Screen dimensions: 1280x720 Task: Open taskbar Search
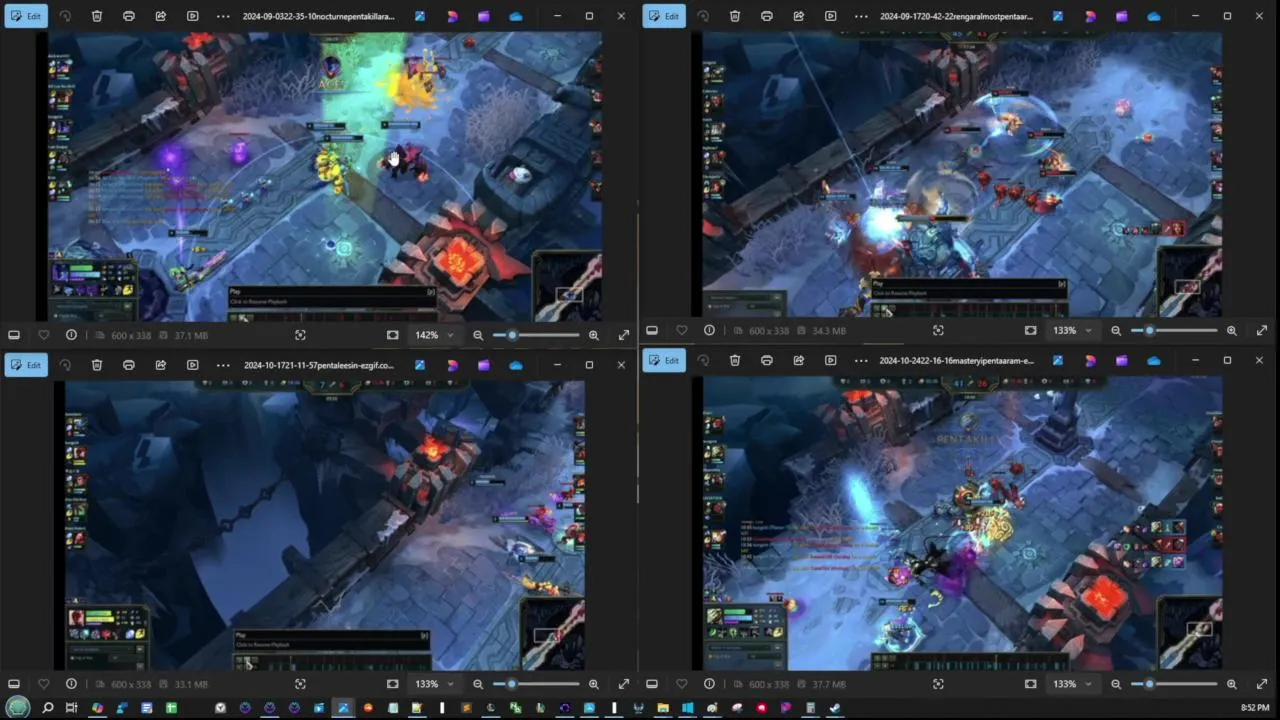46,708
